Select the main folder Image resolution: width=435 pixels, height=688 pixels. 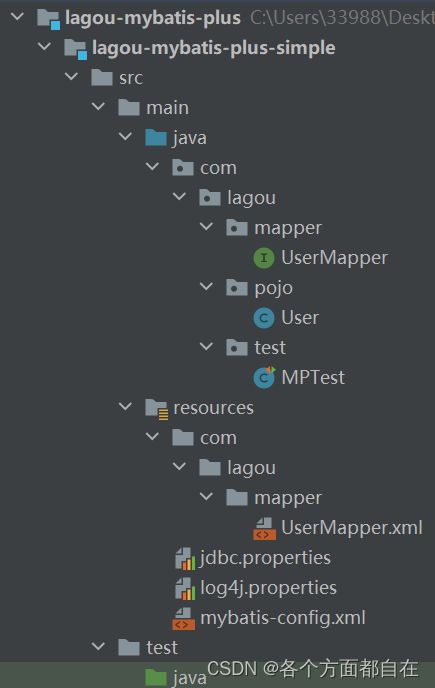click(x=167, y=108)
